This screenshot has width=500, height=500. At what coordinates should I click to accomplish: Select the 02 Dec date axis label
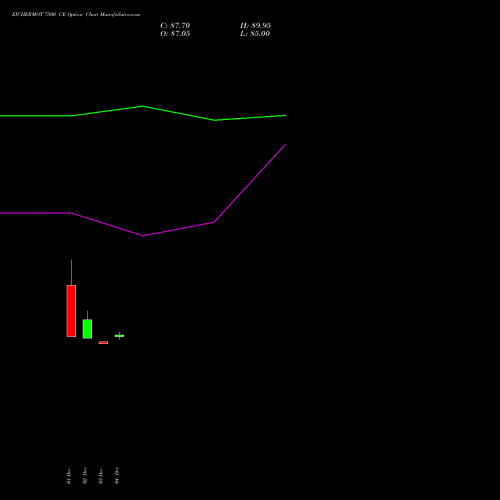tap(85, 475)
